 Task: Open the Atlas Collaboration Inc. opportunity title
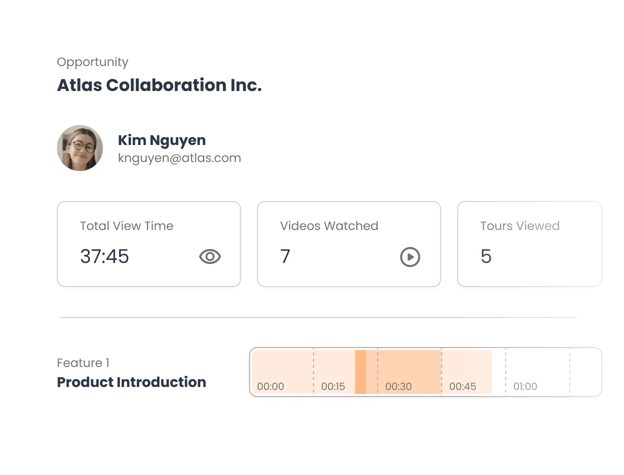[x=159, y=85]
